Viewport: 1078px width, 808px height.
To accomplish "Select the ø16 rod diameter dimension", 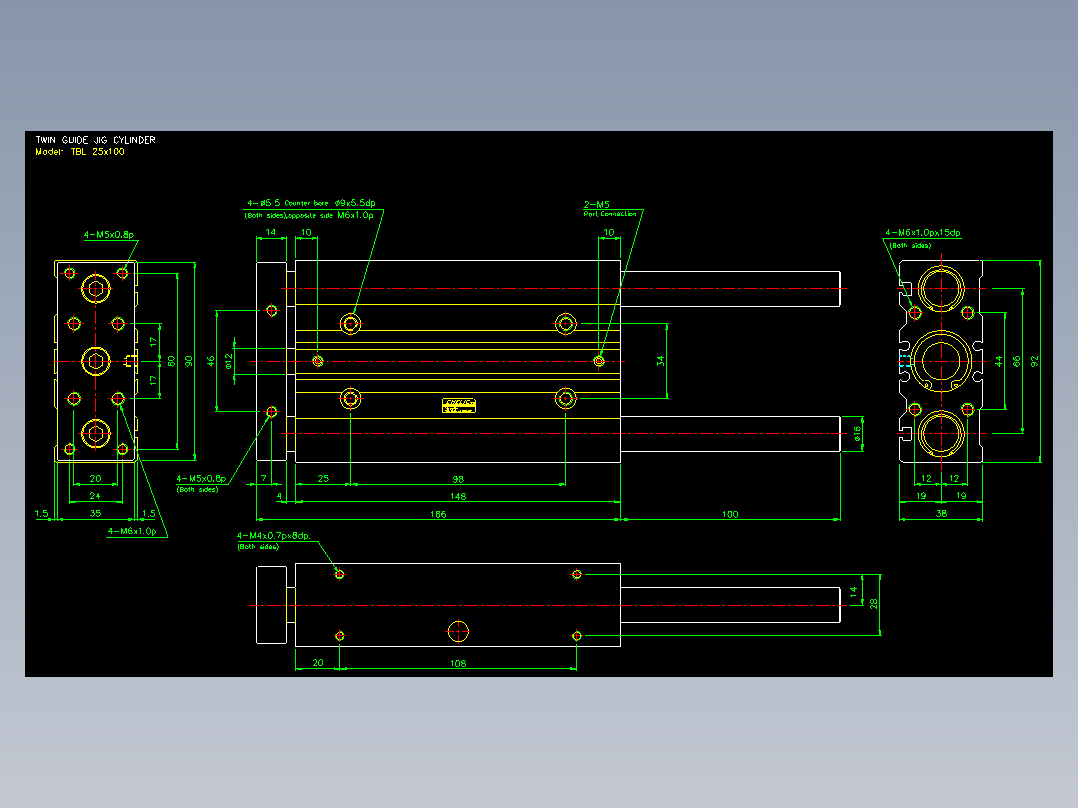I will 857,433.
